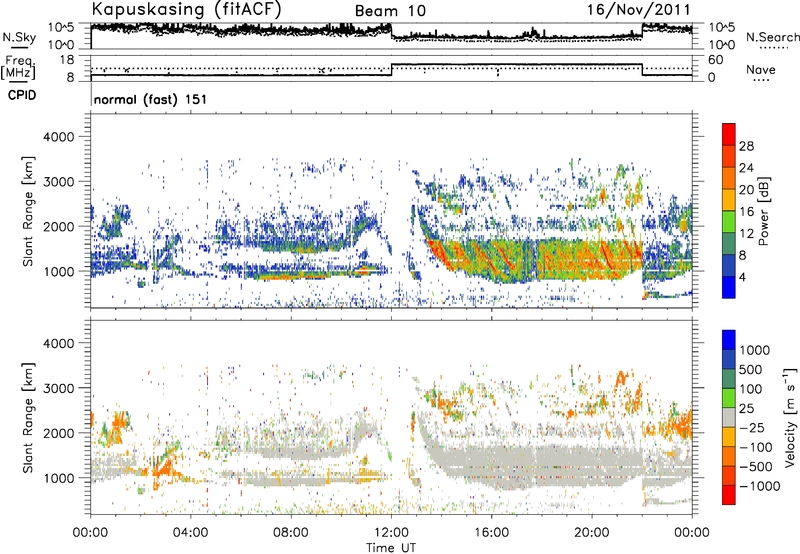The image size is (800, 554).
Task: Click the "12" tick on the Power color bar
Action: click(x=746, y=234)
